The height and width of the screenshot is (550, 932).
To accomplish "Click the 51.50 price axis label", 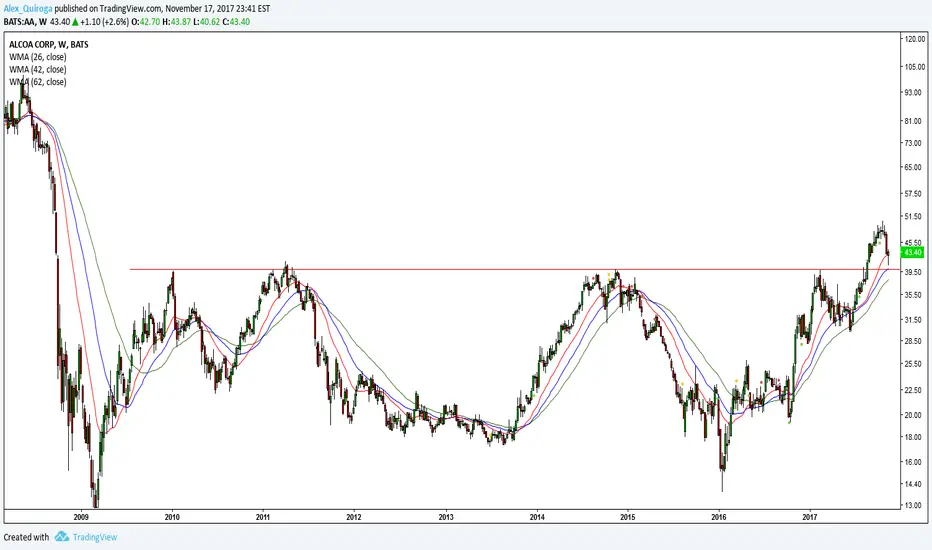I will (912, 218).
